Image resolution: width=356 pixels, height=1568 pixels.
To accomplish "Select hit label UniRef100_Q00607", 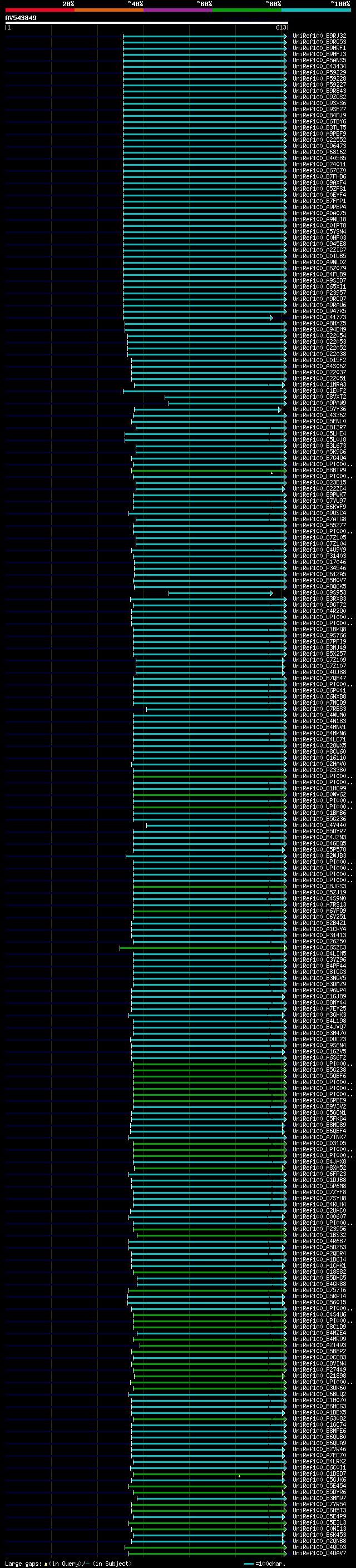I will coord(319,1217).
